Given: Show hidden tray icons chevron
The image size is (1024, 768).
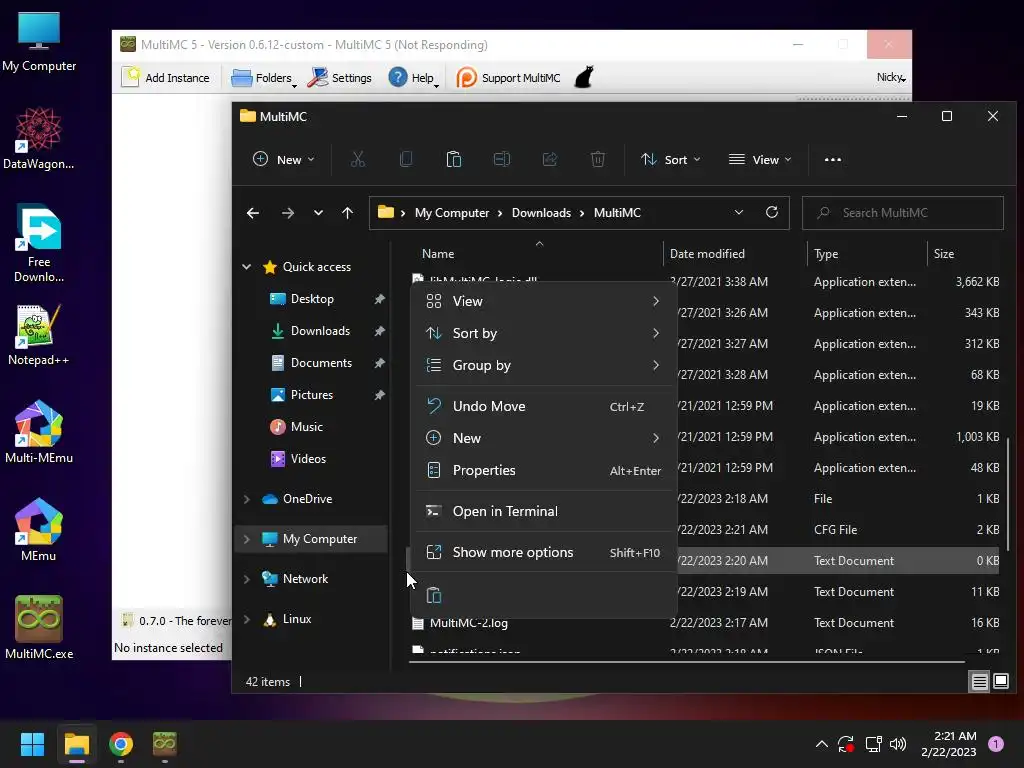Looking at the screenshot, I should tap(822, 744).
